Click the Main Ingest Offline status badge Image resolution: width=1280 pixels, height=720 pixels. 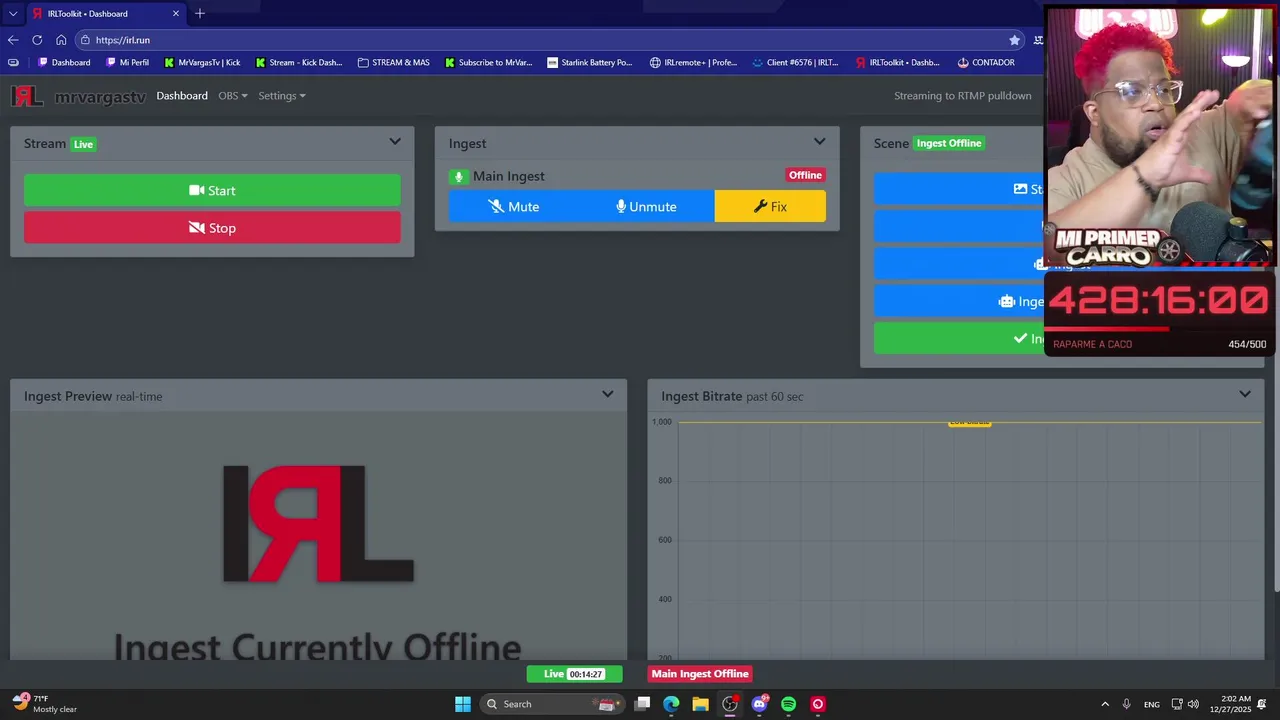pyautogui.click(x=700, y=674)
